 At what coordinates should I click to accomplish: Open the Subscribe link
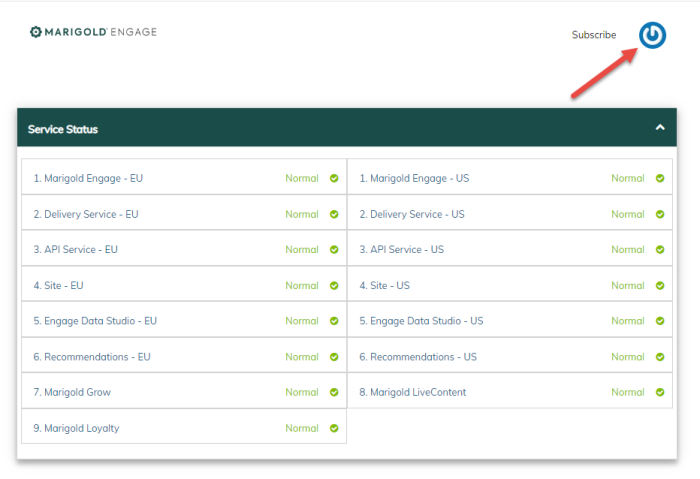click(x=594, y=35)
